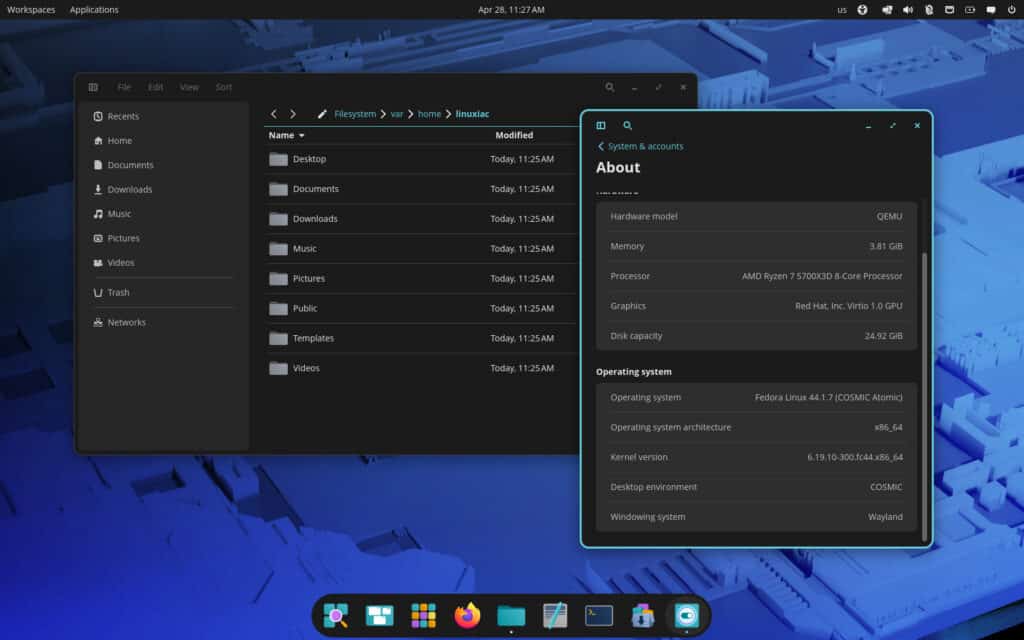Open the COSMIC Store from the dock
The image size is (1024, 640).
tap(641, 616)
